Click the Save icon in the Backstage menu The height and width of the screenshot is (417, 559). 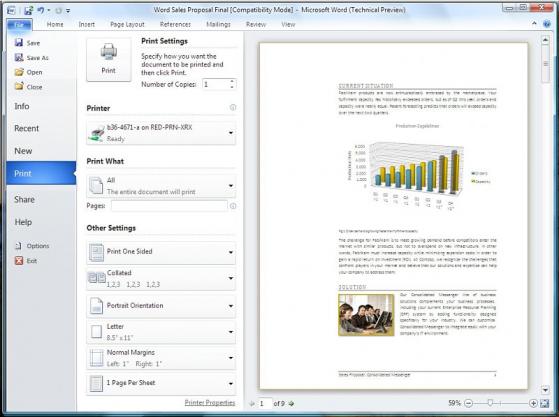click(19, 43)
